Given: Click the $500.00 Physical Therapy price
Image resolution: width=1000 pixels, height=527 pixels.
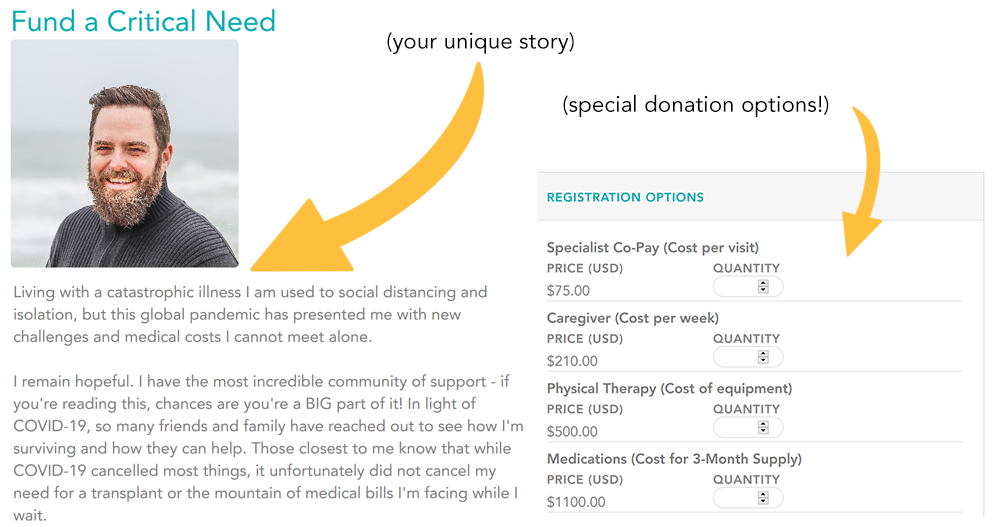Looking at the screenshot, I should [x=572, y=431].
